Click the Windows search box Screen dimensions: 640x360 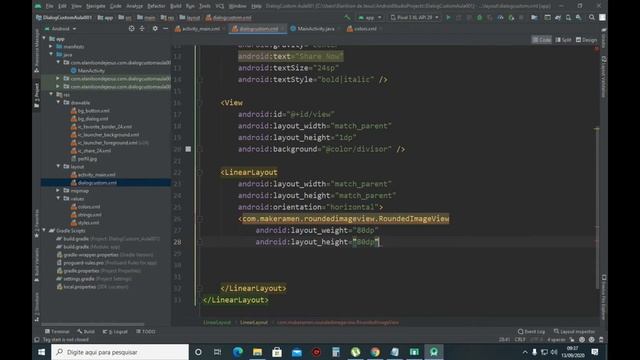click(120, 352)
